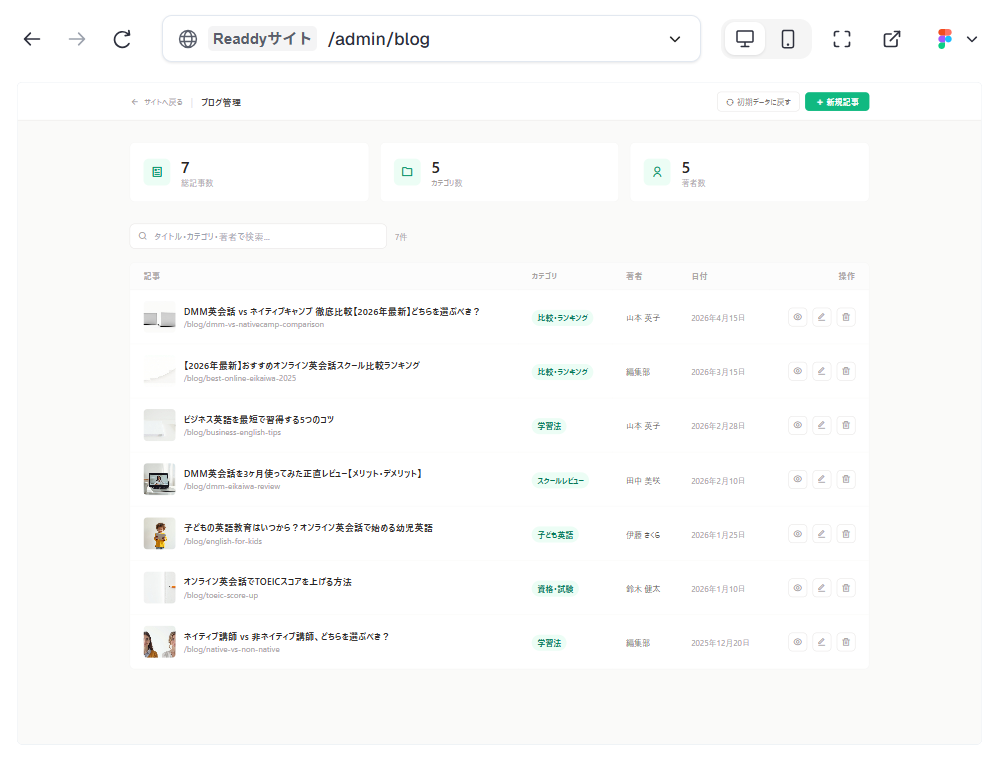Screen dimensions: 988x760
Task: Open the native vs non-native article thumbnail
Action: coord(159,642)
